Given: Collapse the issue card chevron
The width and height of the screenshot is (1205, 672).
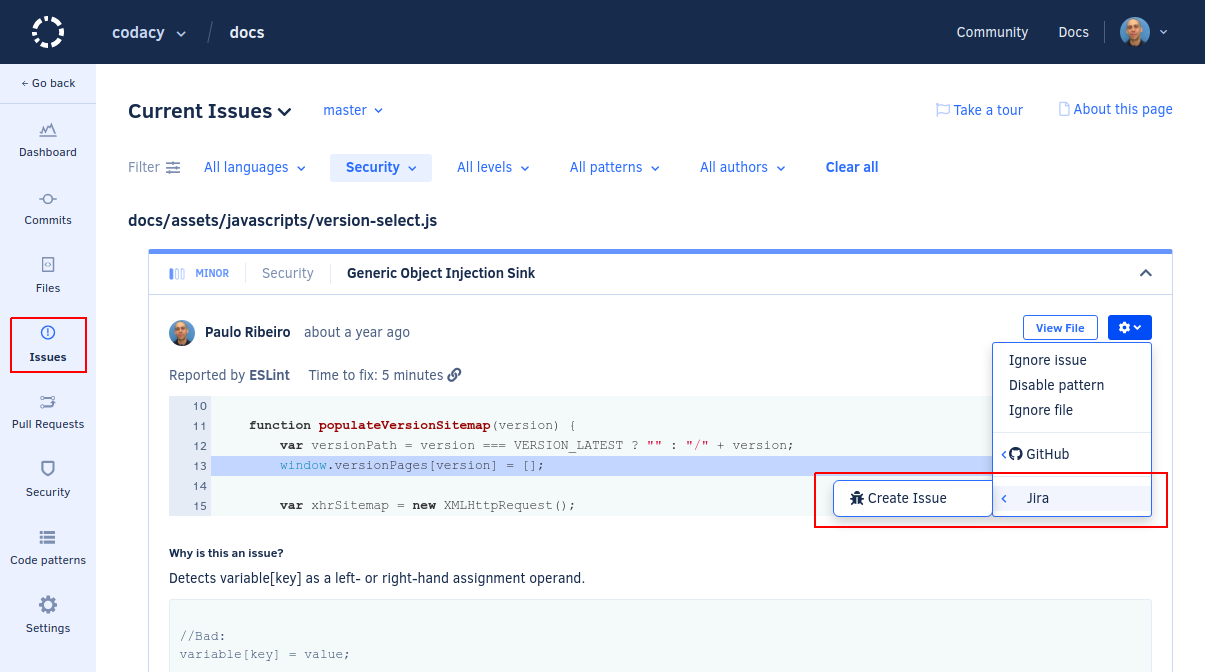Looking at the screenshot, I should pyautogui.click(x=1146, y=273).
